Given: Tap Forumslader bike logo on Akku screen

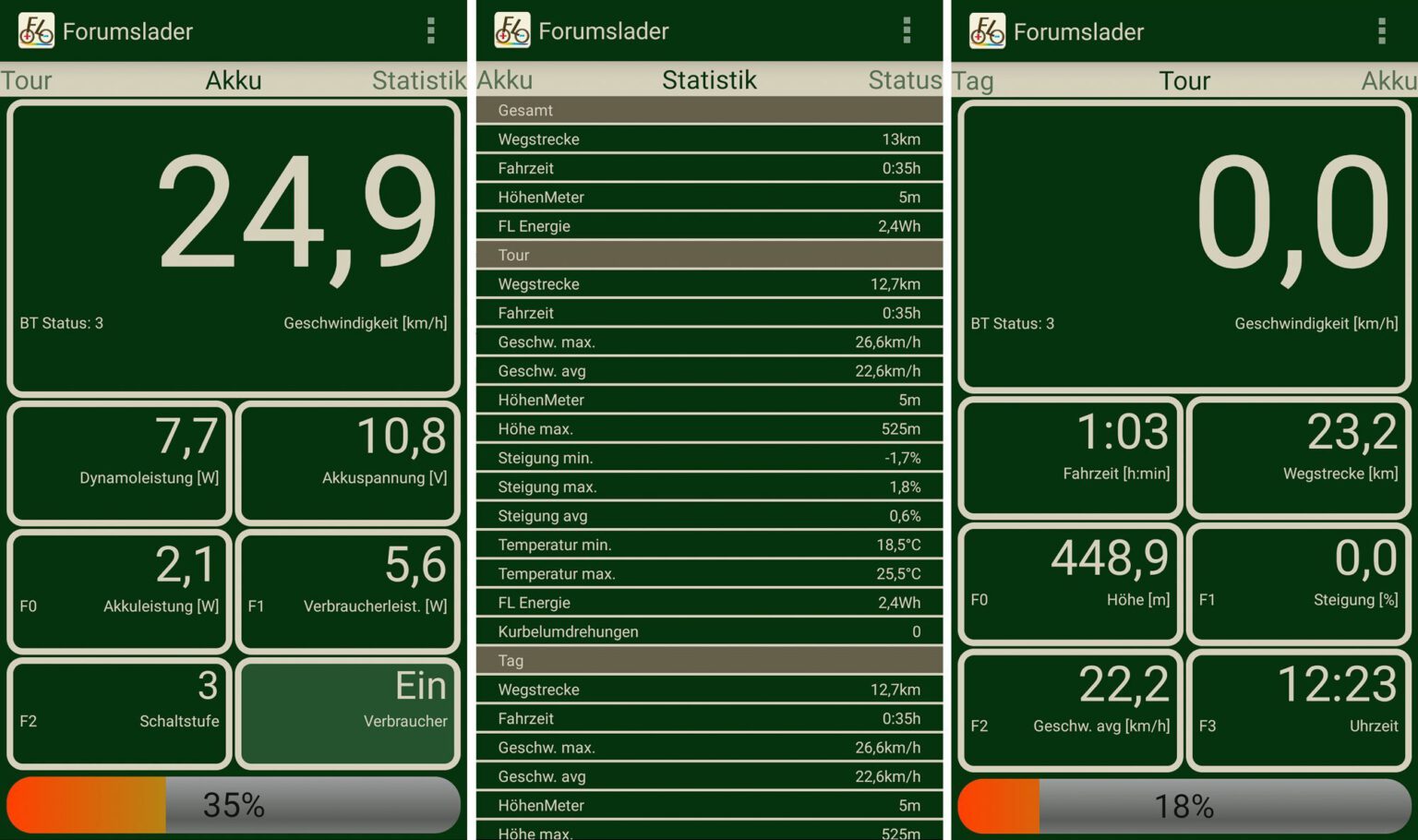Looking at the screenshot, I should tap(36, 30).
